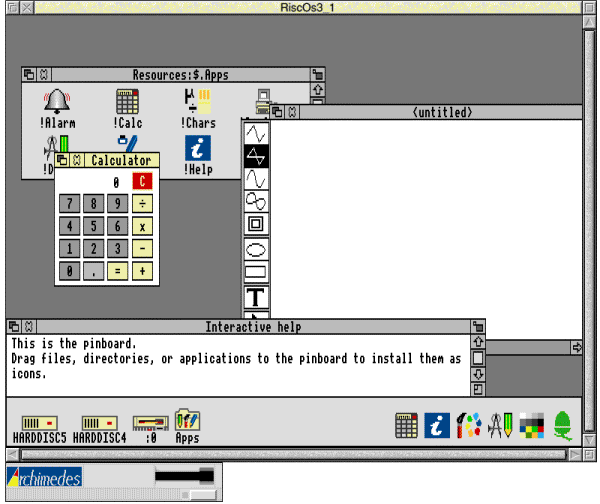Open the floppy drive :0 icon
Screen dimensions: 600x504
point(150,423)
